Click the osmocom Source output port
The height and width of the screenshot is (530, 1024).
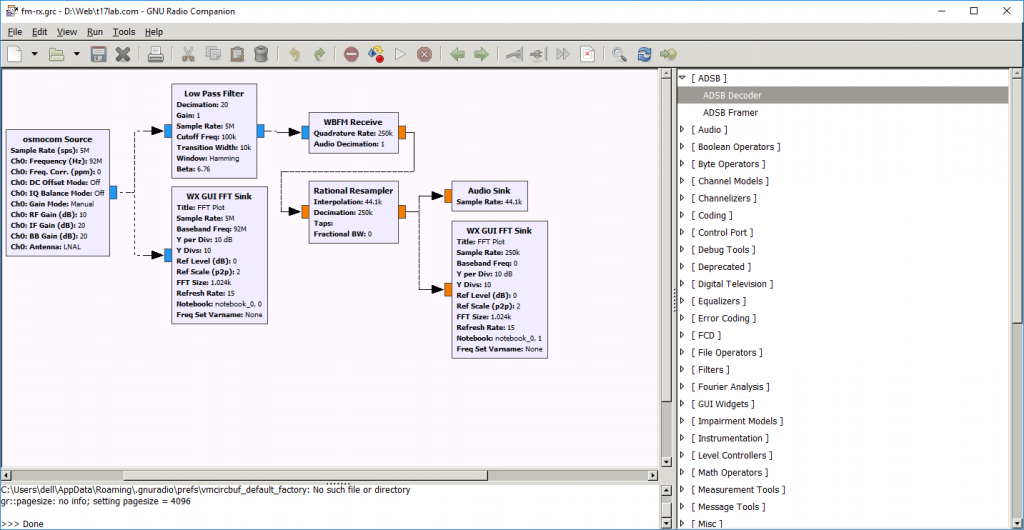(x=114, y=192)
